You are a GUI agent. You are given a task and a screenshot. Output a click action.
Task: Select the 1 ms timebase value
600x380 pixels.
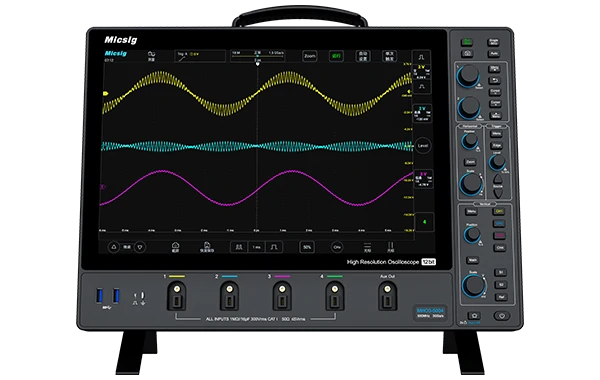click(x=256, y=247)
